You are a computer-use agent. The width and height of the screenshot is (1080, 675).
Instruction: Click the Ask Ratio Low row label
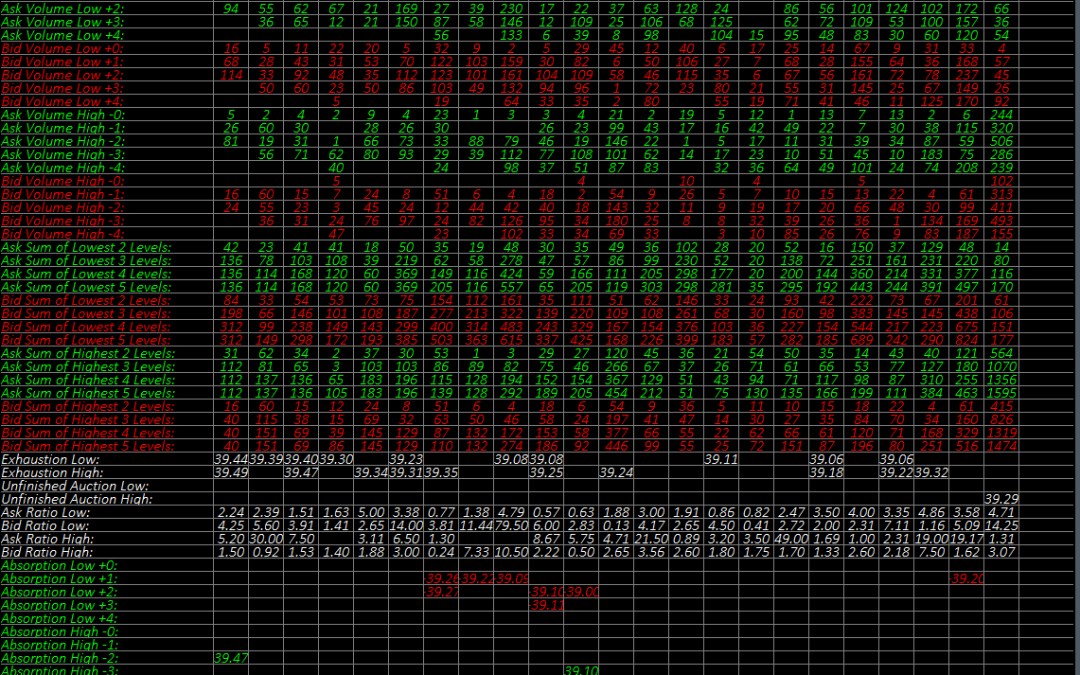[x=46, y=512]
